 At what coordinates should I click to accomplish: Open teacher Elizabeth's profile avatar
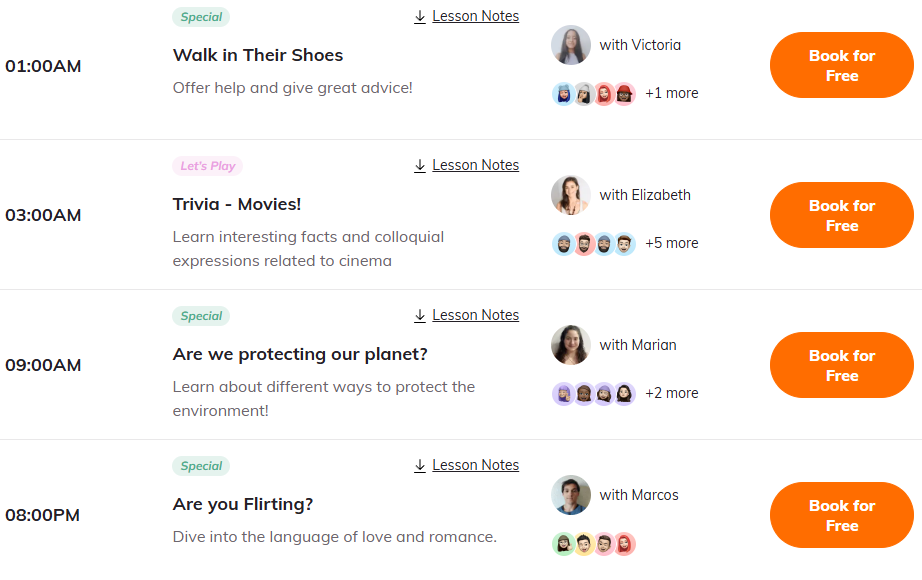(x=570, y=195)
